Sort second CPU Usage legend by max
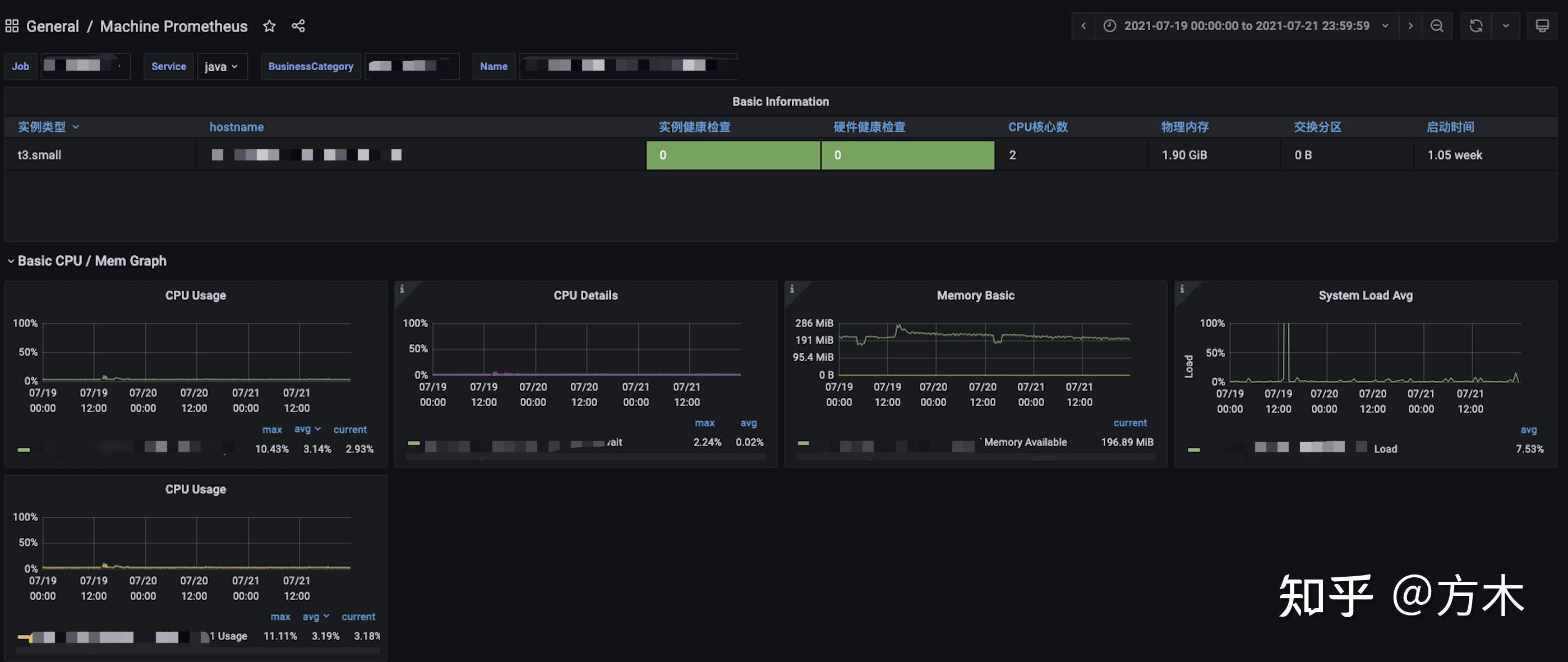The width and height of the screenshot is (1568, 662). pyautogui.click(x=280, y=617)
